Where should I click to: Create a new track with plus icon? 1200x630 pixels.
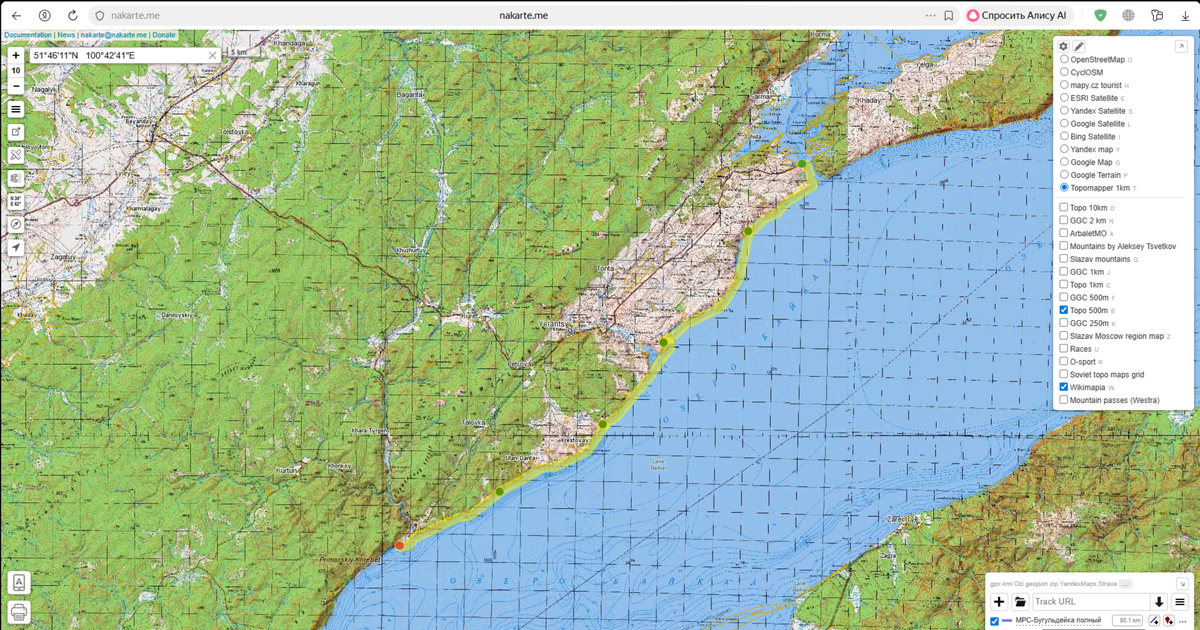998,602
